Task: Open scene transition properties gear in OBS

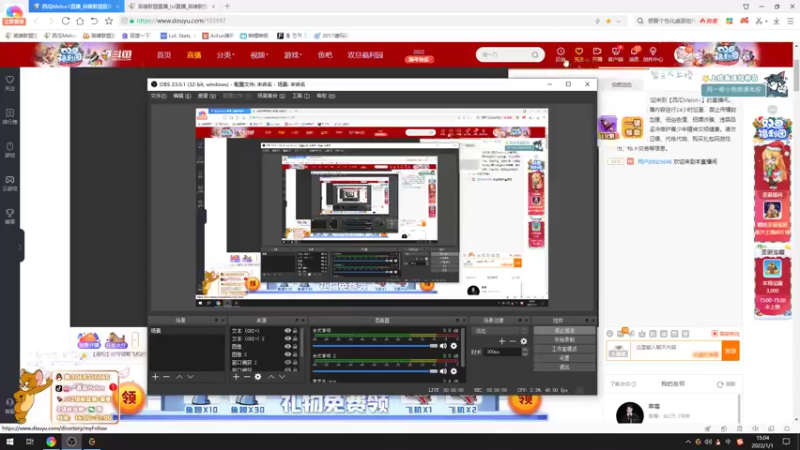Action: tap(523, 341)
